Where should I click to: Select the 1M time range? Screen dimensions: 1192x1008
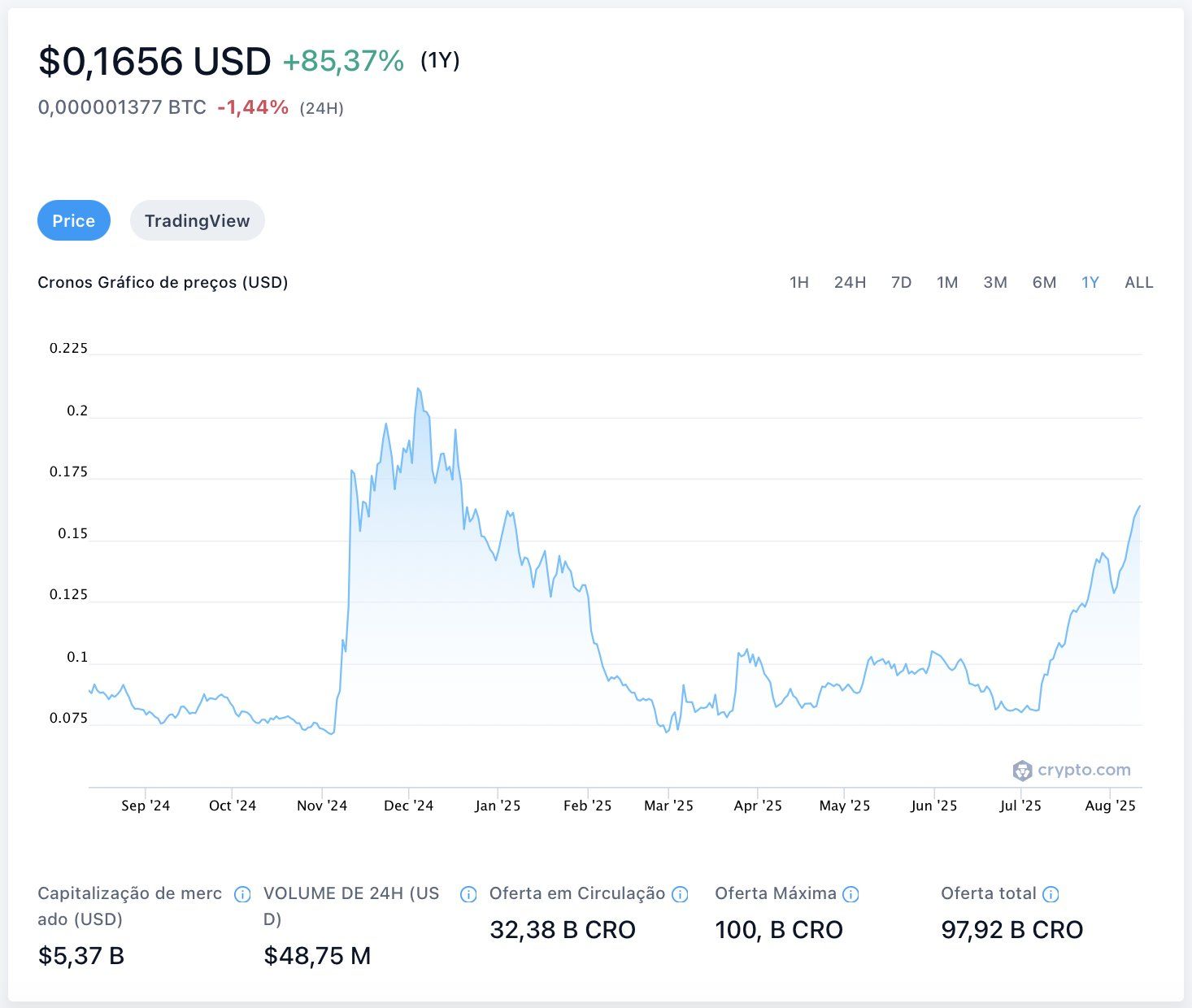[947, 282]
